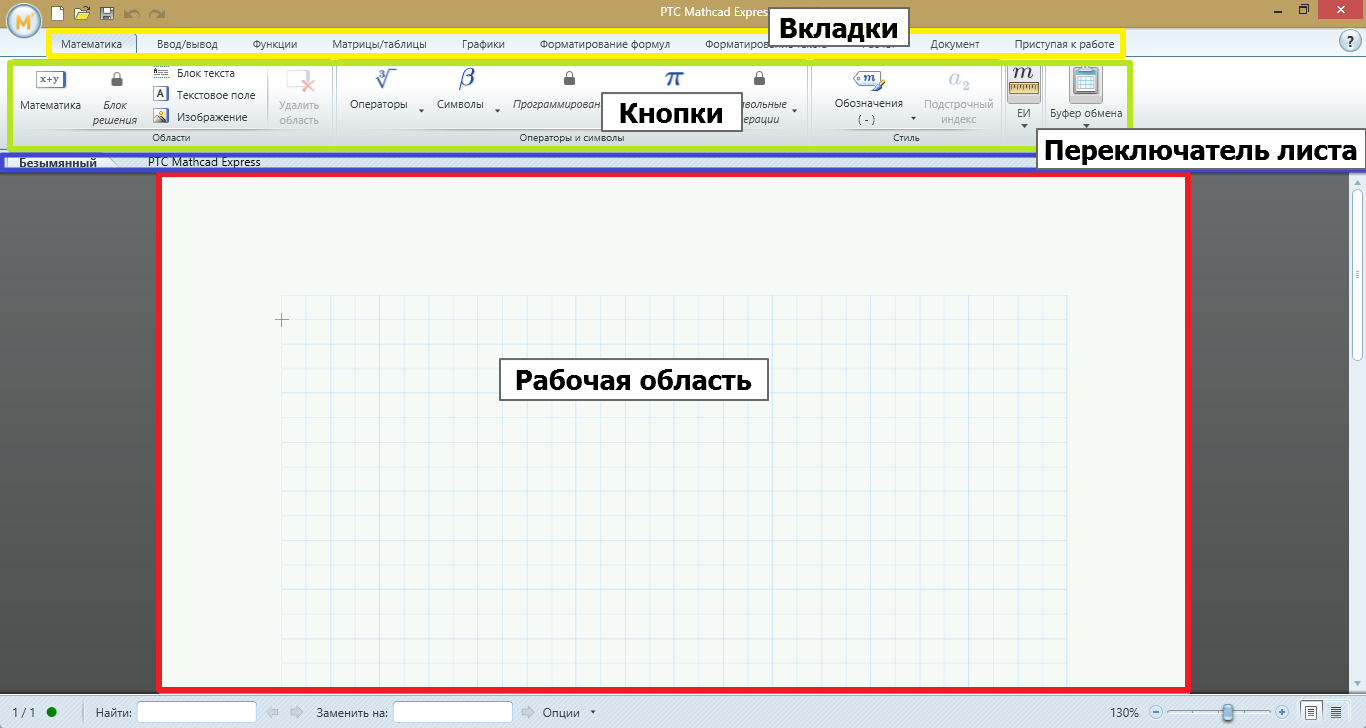
Task: Expand the Обозначения dropdown arrow
Action: click(913, 118)
